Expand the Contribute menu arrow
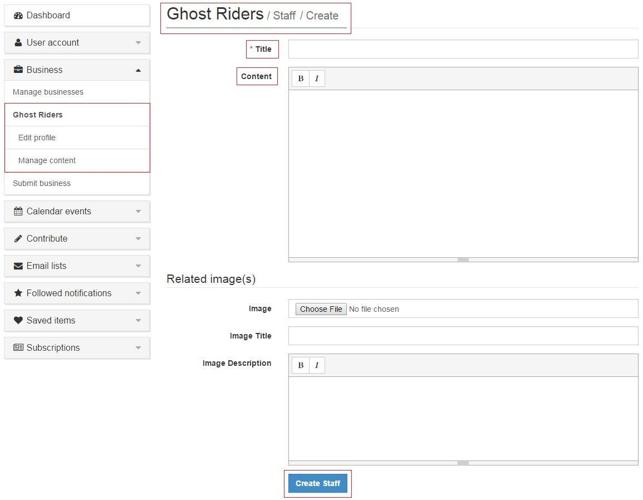The width and height of the screenshot is (643, 500). (x=138, y=239)
